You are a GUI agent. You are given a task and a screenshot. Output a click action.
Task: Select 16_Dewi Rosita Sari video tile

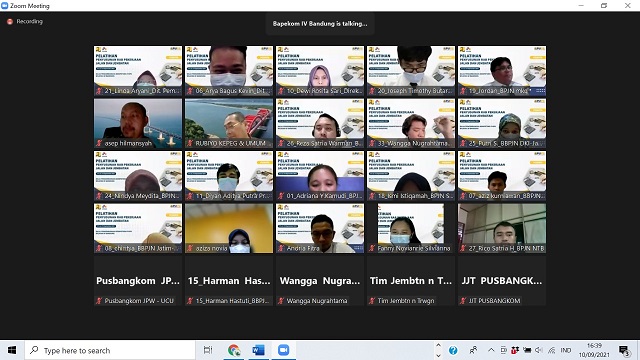(x=320, y=71)
